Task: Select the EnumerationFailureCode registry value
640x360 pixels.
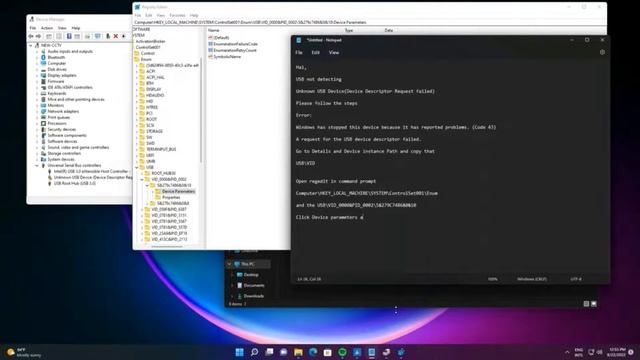Action: [x=236, y=44]
